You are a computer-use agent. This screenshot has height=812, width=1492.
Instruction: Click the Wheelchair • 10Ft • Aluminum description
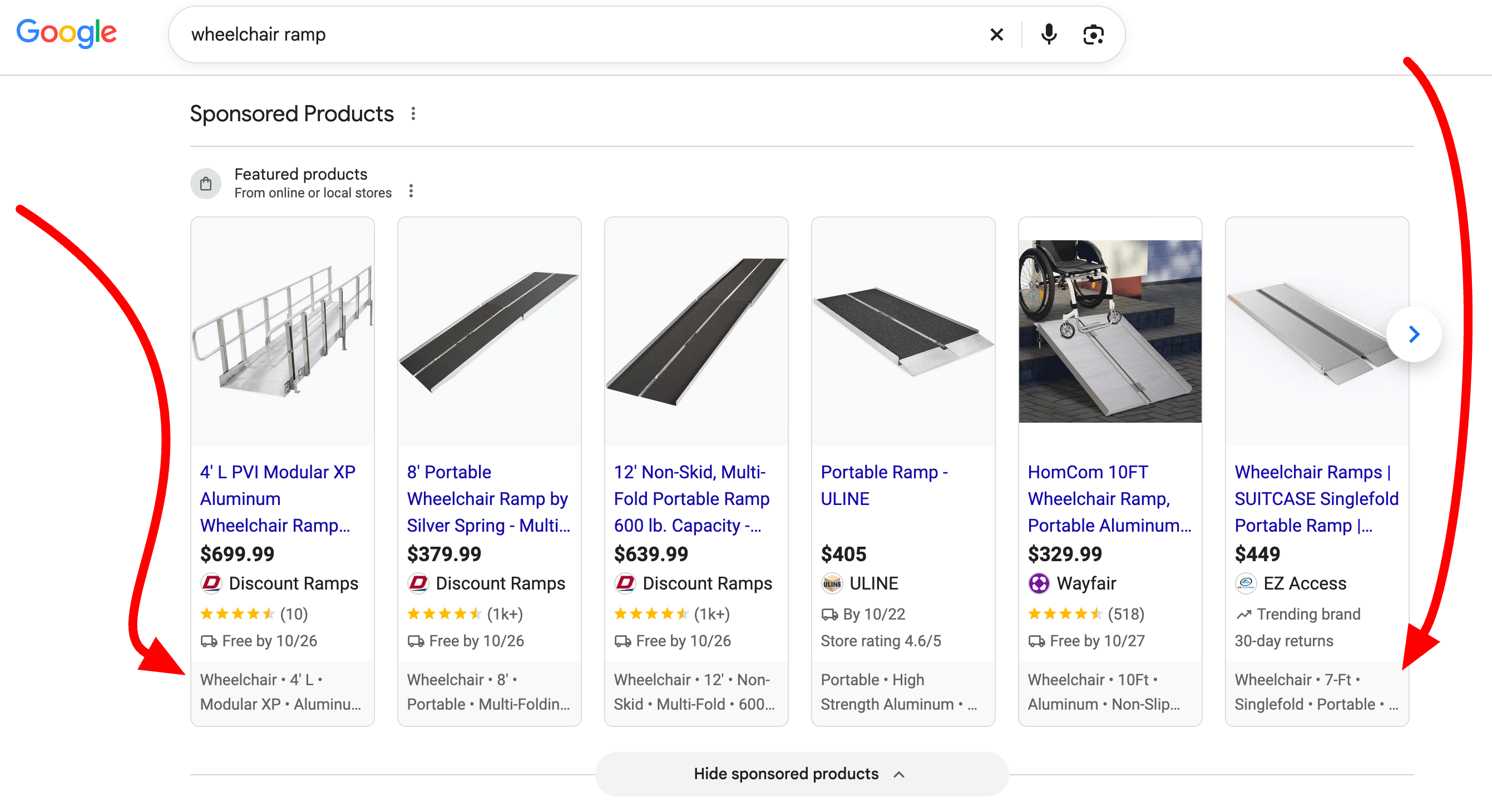(x=1103, y=692)
